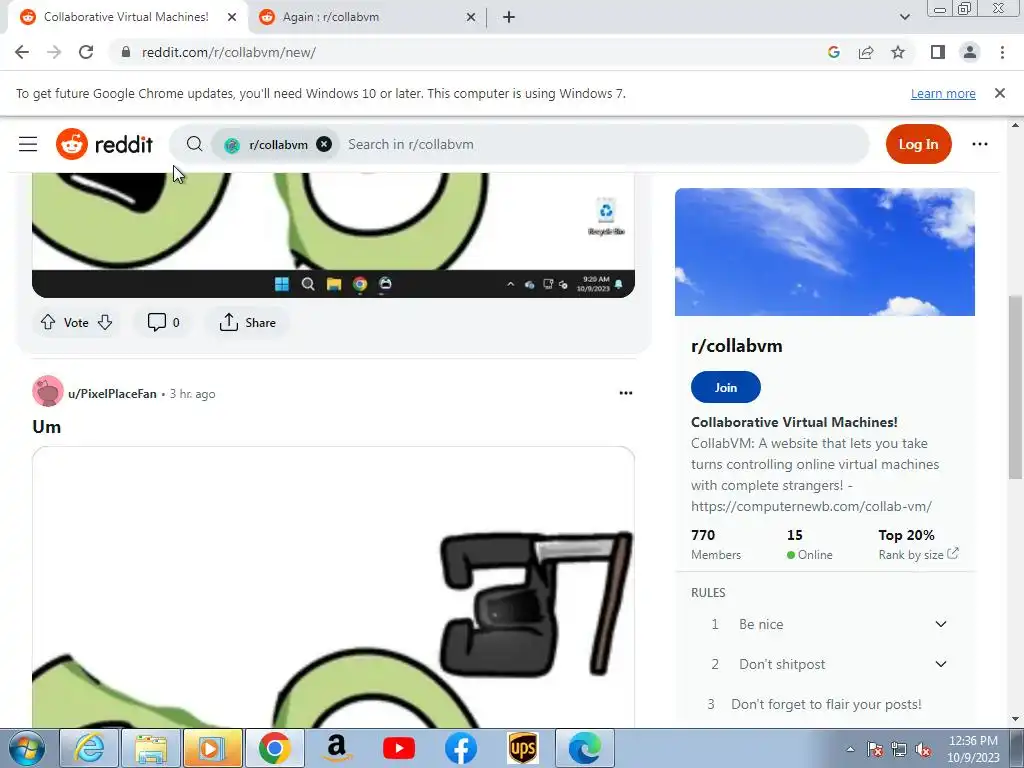This screenshot has width=1024, height=768.
Task: Open the Reddit header three-dot menu
Action: tap(980, 144)
